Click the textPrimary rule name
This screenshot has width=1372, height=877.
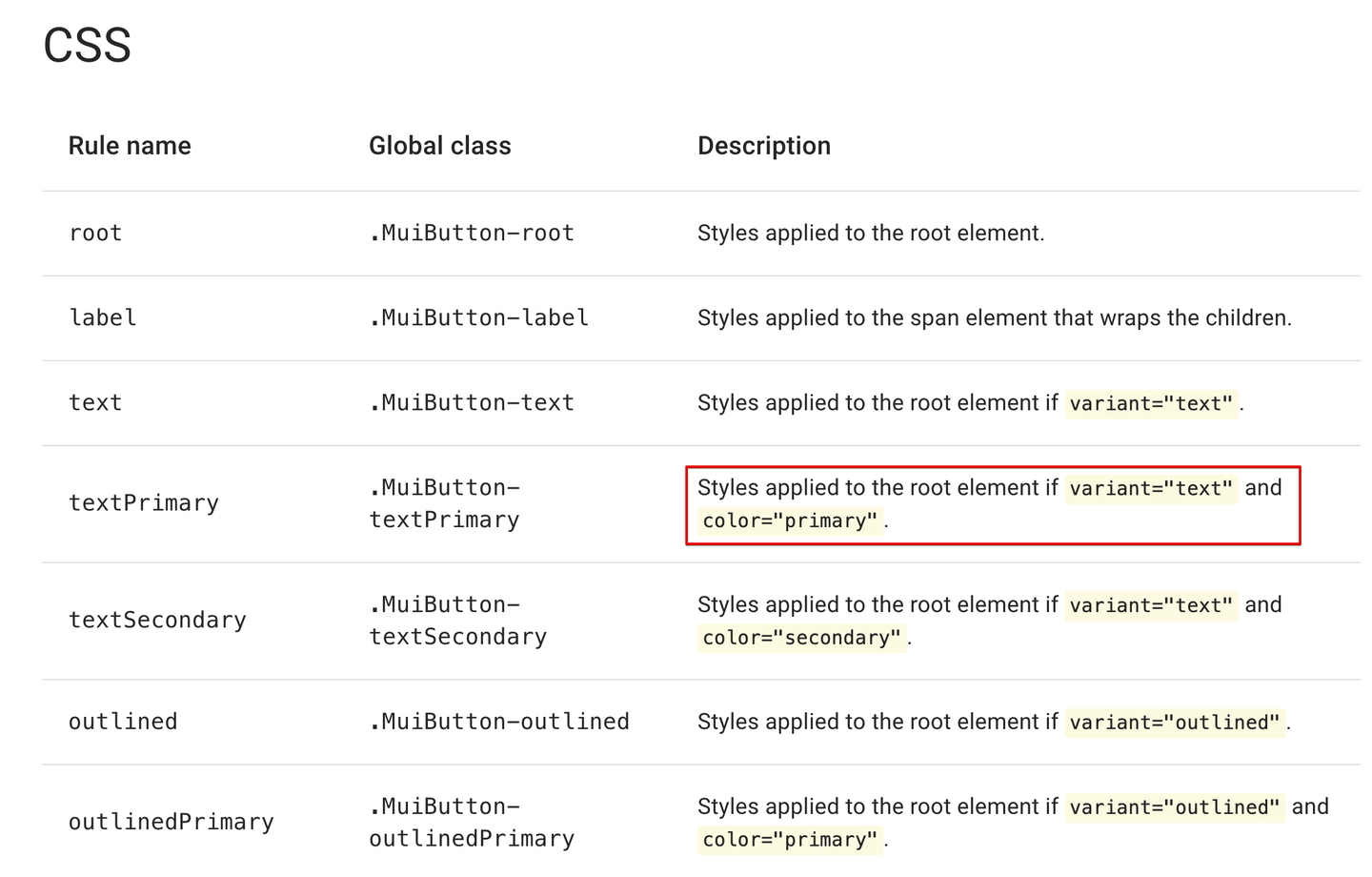(x=144, y=503)
